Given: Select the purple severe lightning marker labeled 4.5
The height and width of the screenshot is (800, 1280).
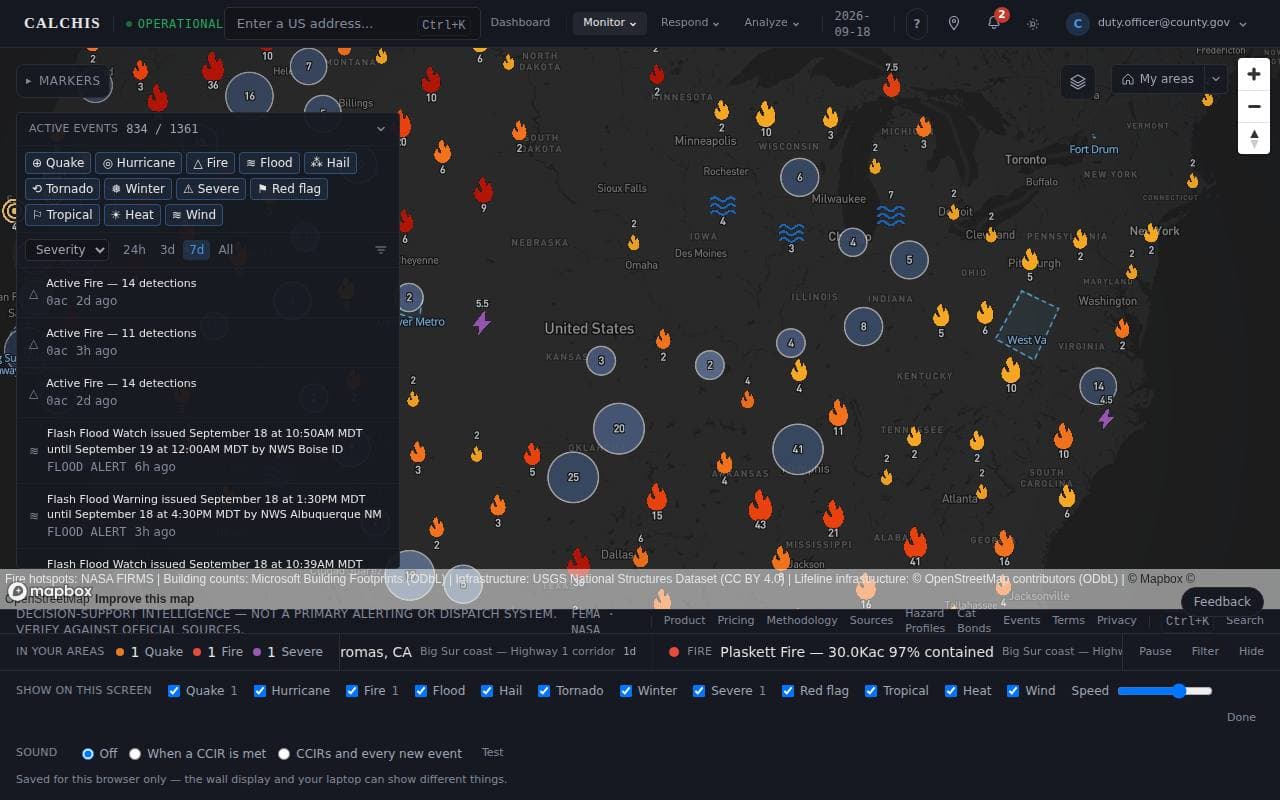Looking at the screenshot, I should [x=1106, y=418].
